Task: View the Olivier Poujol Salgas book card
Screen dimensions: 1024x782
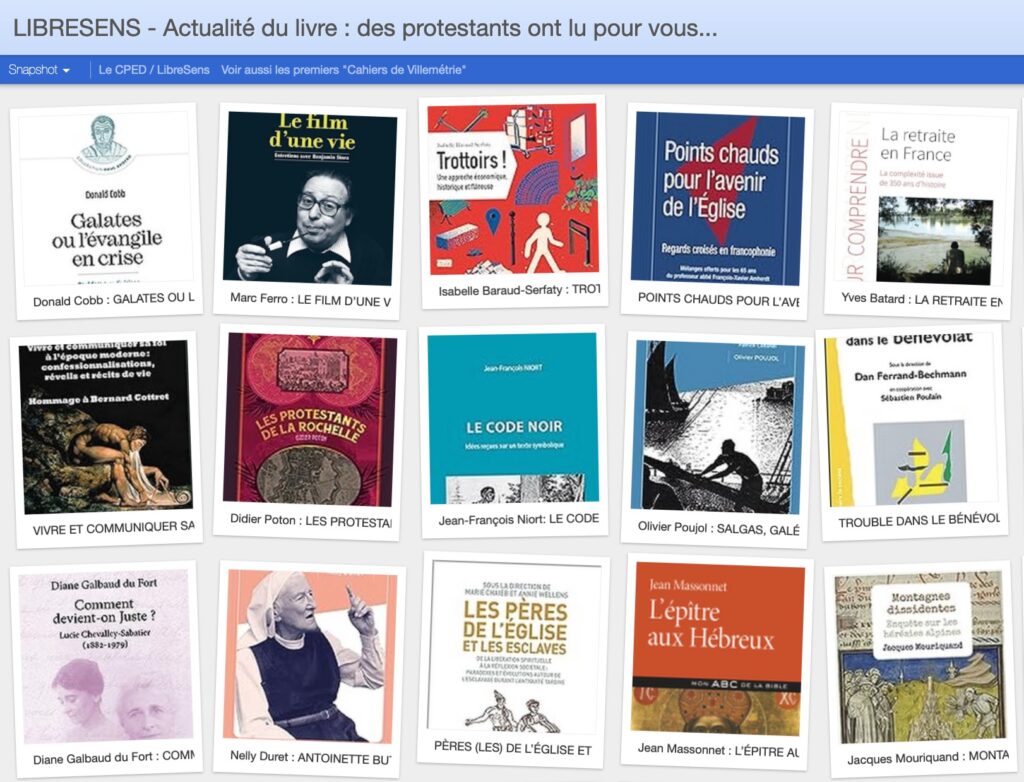Action: coord(715,439)
